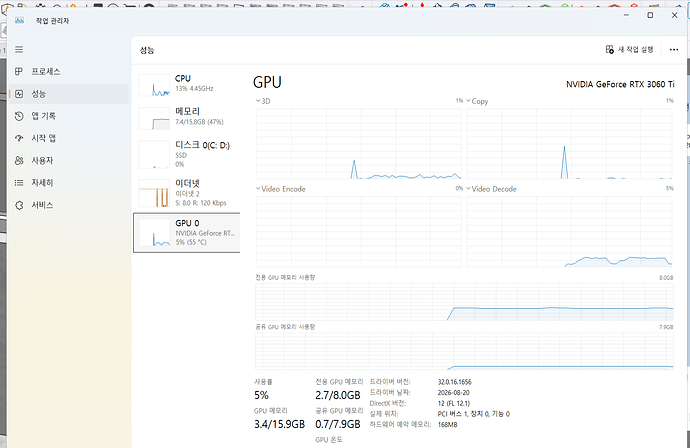The image size is (690, 448).
Task: Open 시작 앱 page
Action: pos(44,138)
